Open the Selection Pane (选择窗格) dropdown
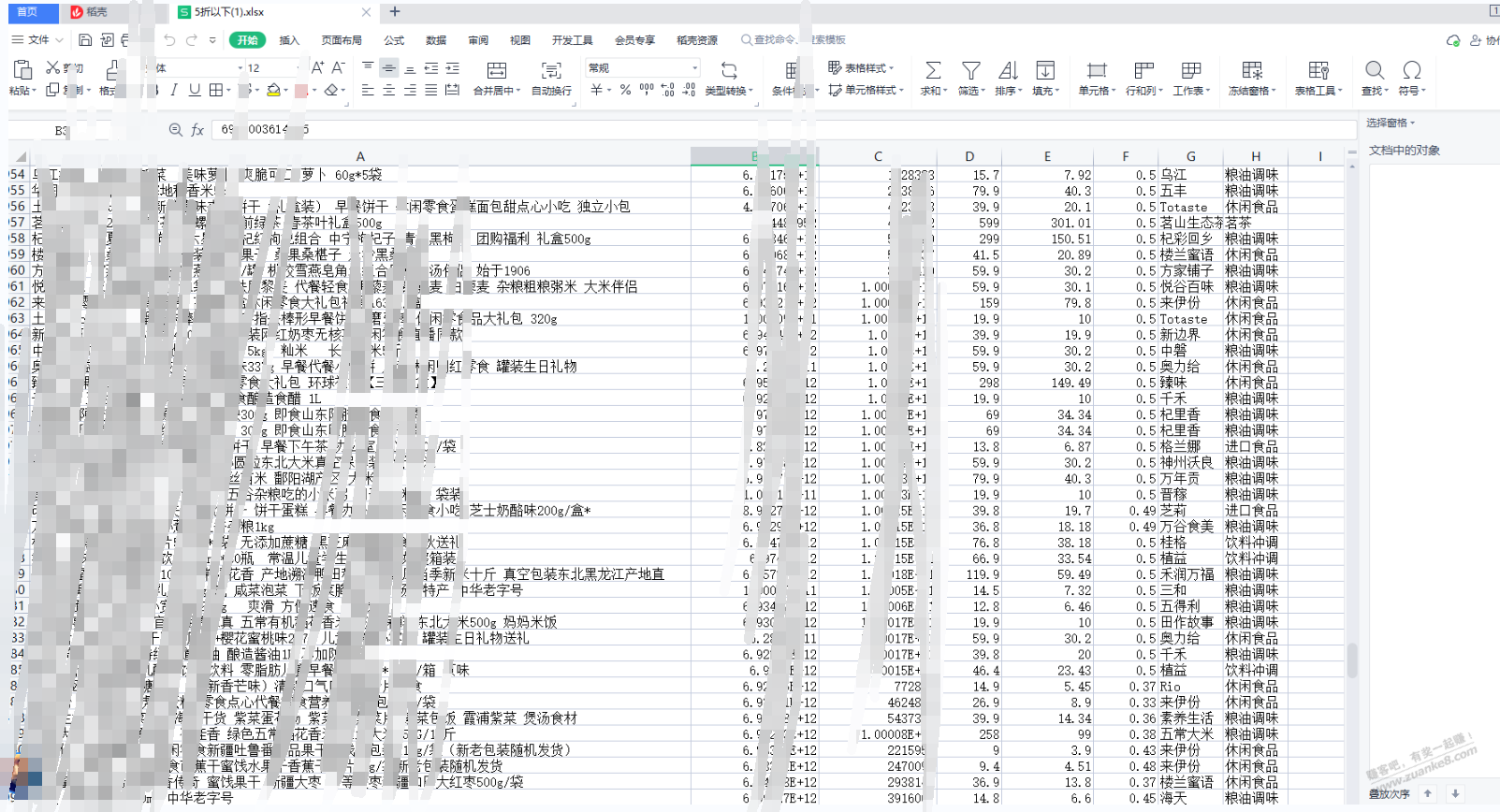Viewport: 1500px width, 812px height. [x=1391, y=123]
